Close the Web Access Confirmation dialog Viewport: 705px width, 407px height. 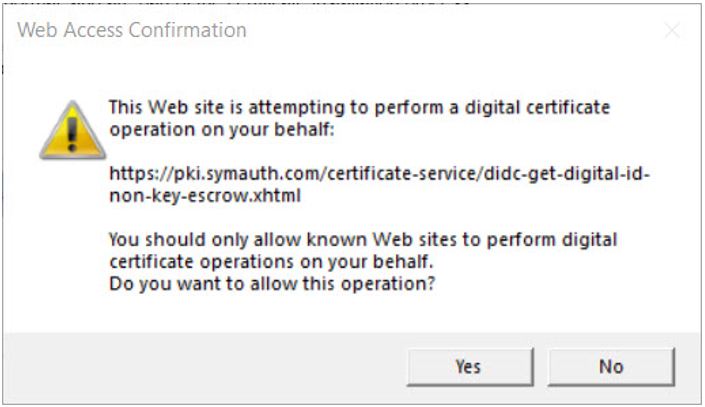tap(673, 31)
